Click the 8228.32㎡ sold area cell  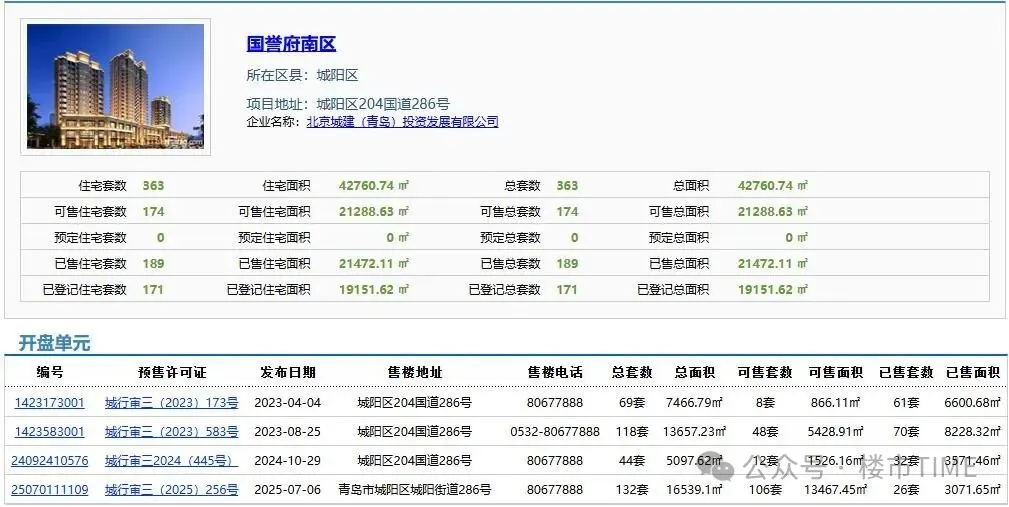pos(973,432)
